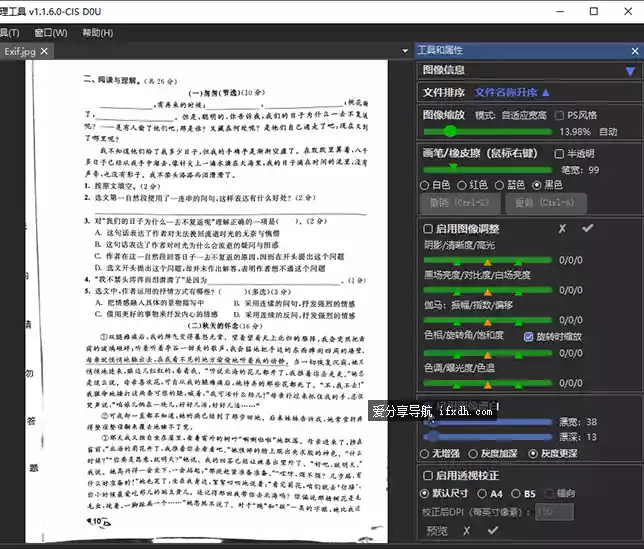Adjust the brush width slider
Screen dimensions: 644x549
pyautogui.click(x=488, y=169)
